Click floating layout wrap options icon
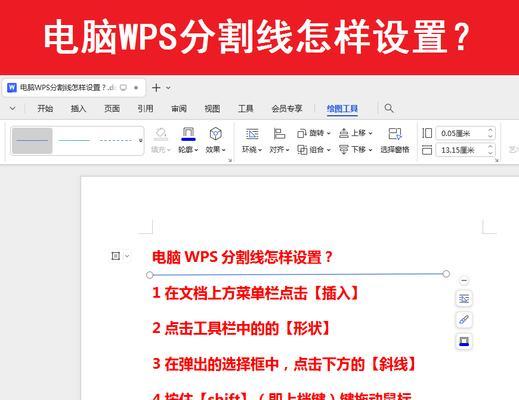The height and width of the screenshot is (400, 519). (x=464, y=298)
